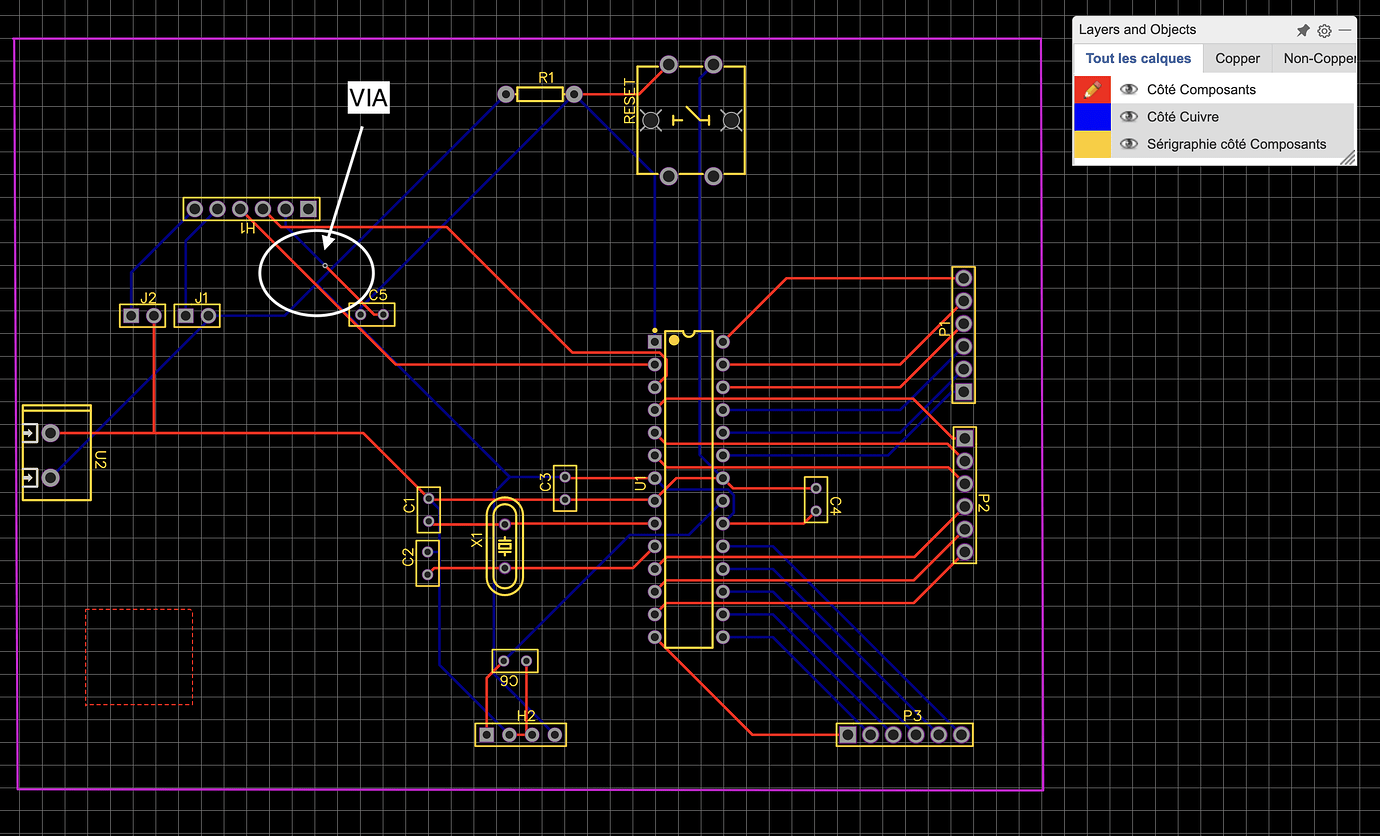Screen dimensions: 1380x836
Task: Click the pin icon on the Layers panel
Action: point(1303,30)
